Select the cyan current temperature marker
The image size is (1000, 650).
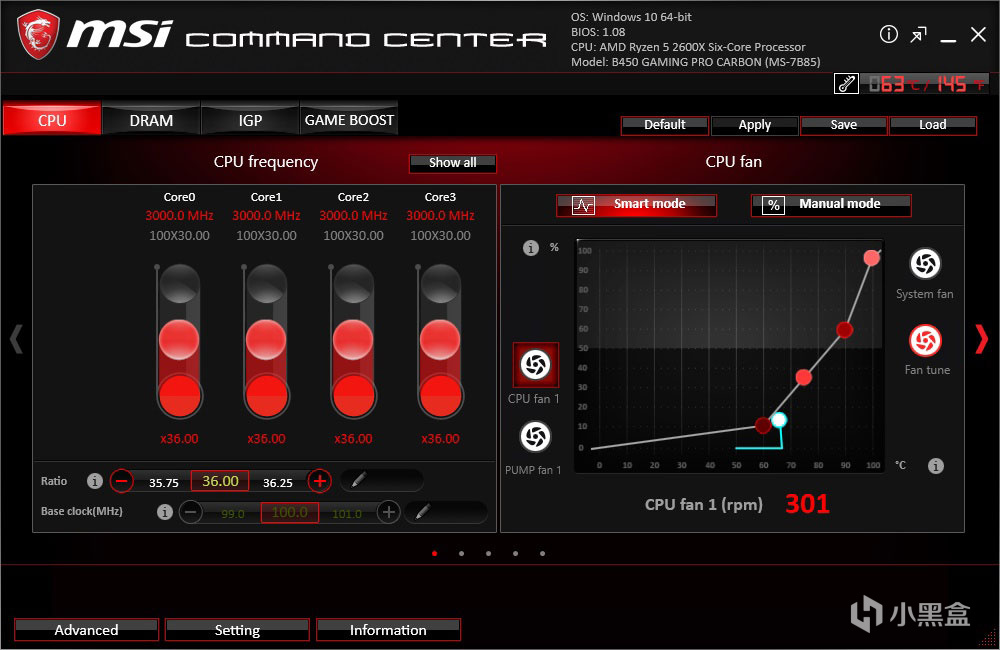pos(779,420)
